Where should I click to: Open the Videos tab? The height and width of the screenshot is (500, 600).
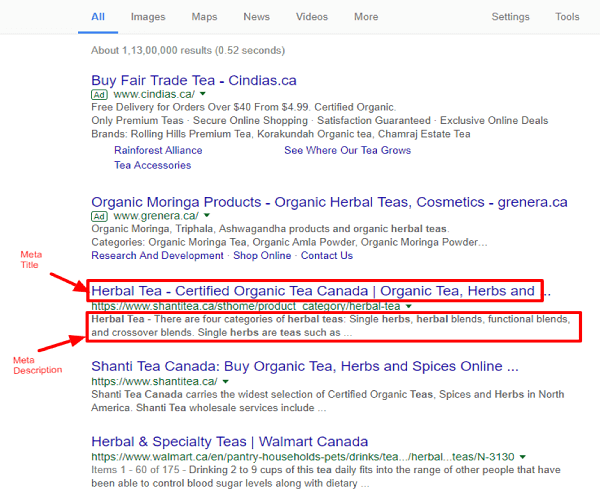311,17
